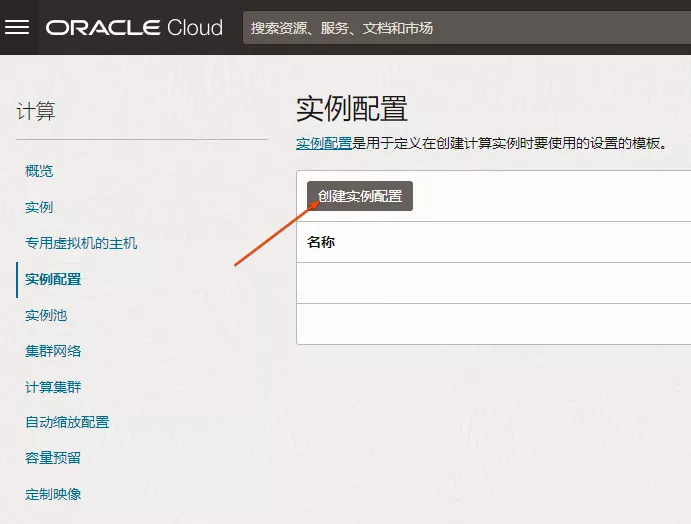Open the hamburger navigation menu
This screenshot has height=524, width=691.
[x=17, y=27]
